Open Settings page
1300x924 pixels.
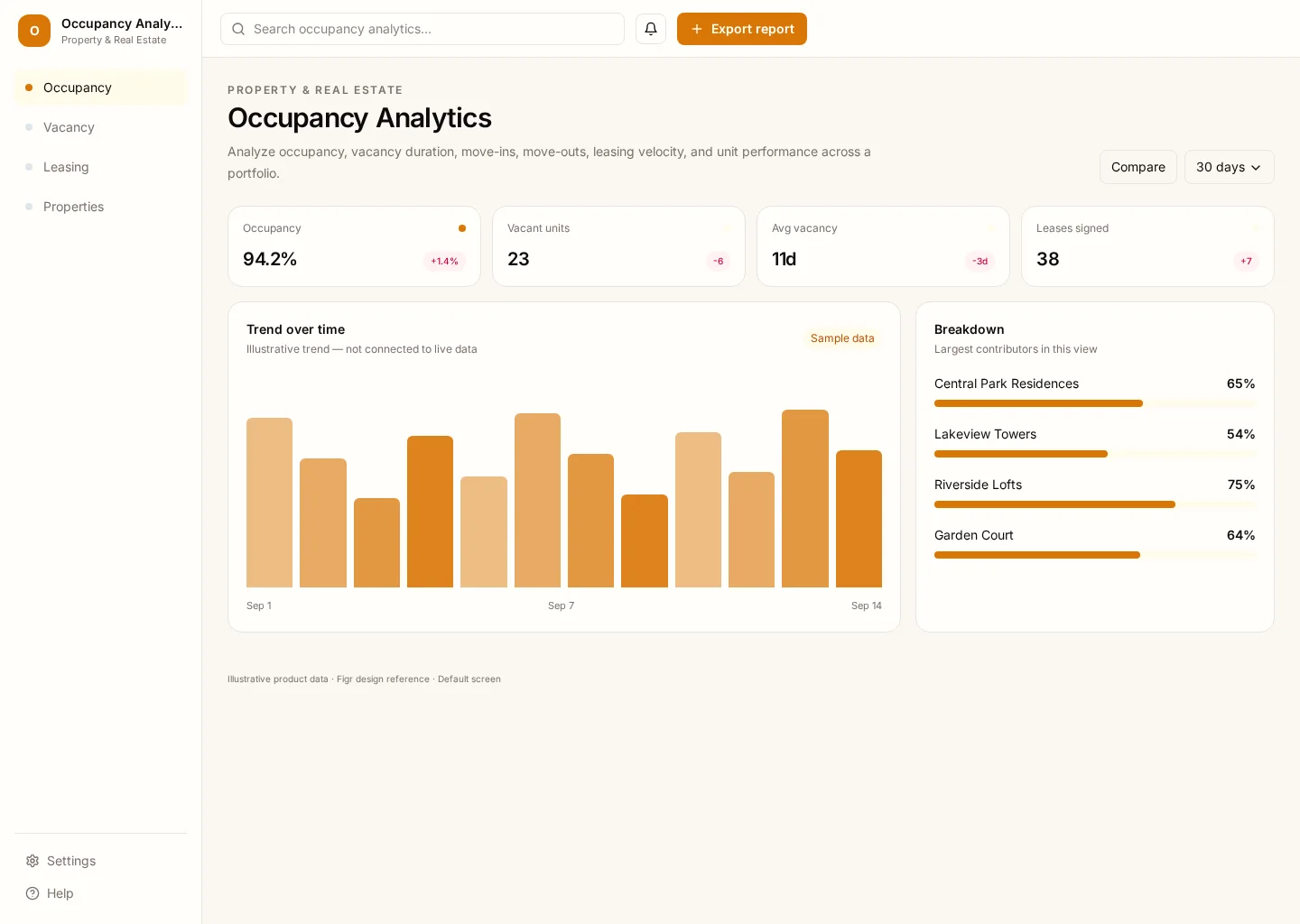(x=101, y=861)
